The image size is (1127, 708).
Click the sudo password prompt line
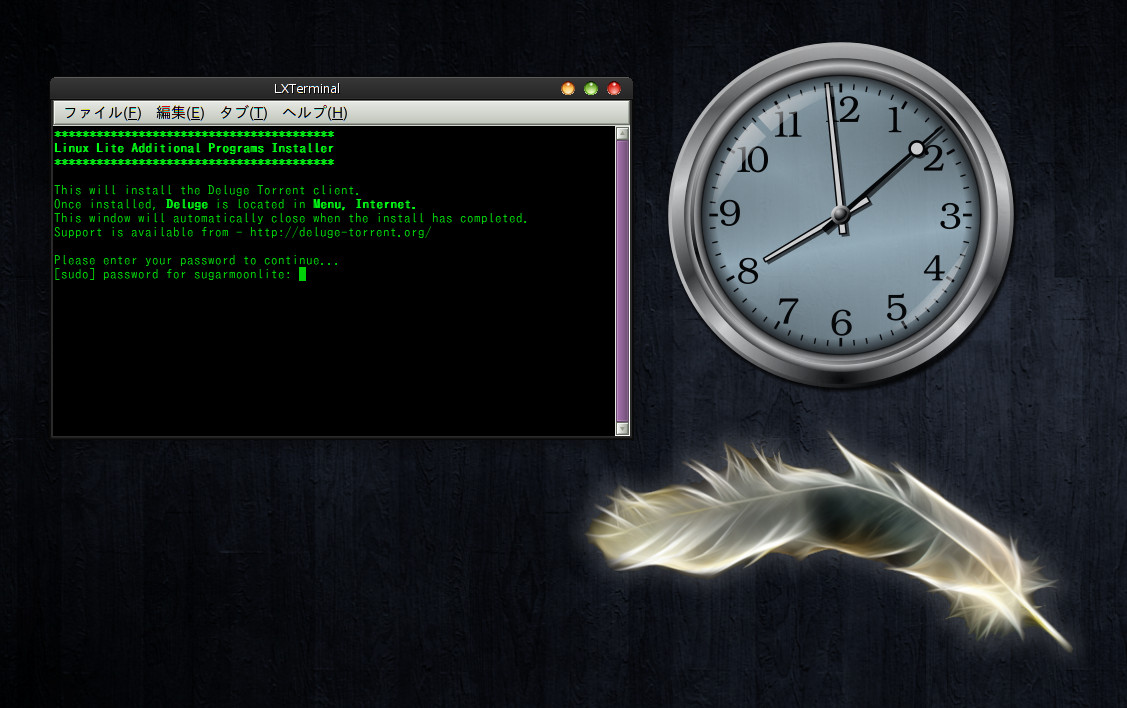click(180, 275)
